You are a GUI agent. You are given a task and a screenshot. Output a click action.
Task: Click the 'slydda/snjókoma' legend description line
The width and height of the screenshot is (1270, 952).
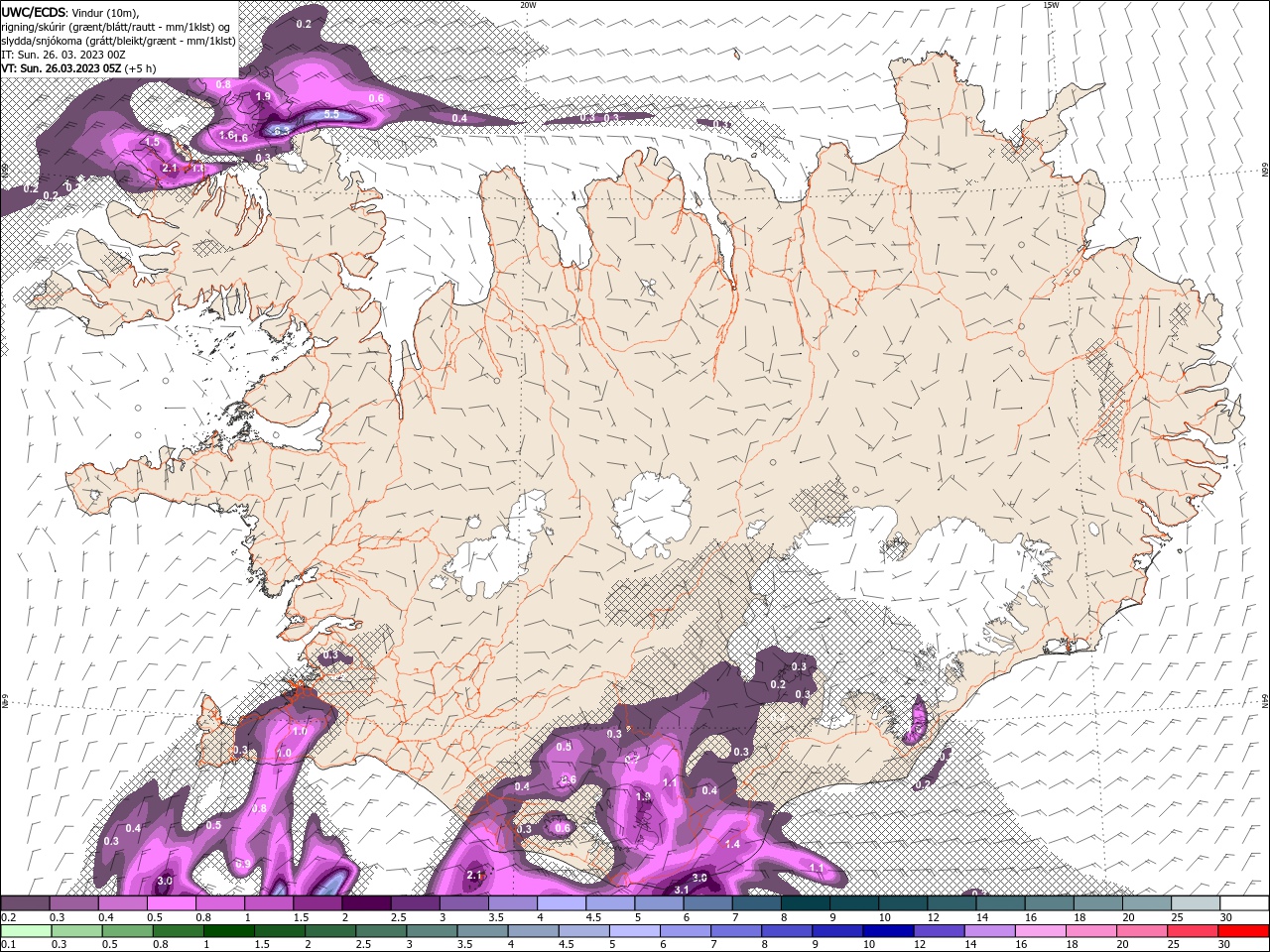point(118,40)
